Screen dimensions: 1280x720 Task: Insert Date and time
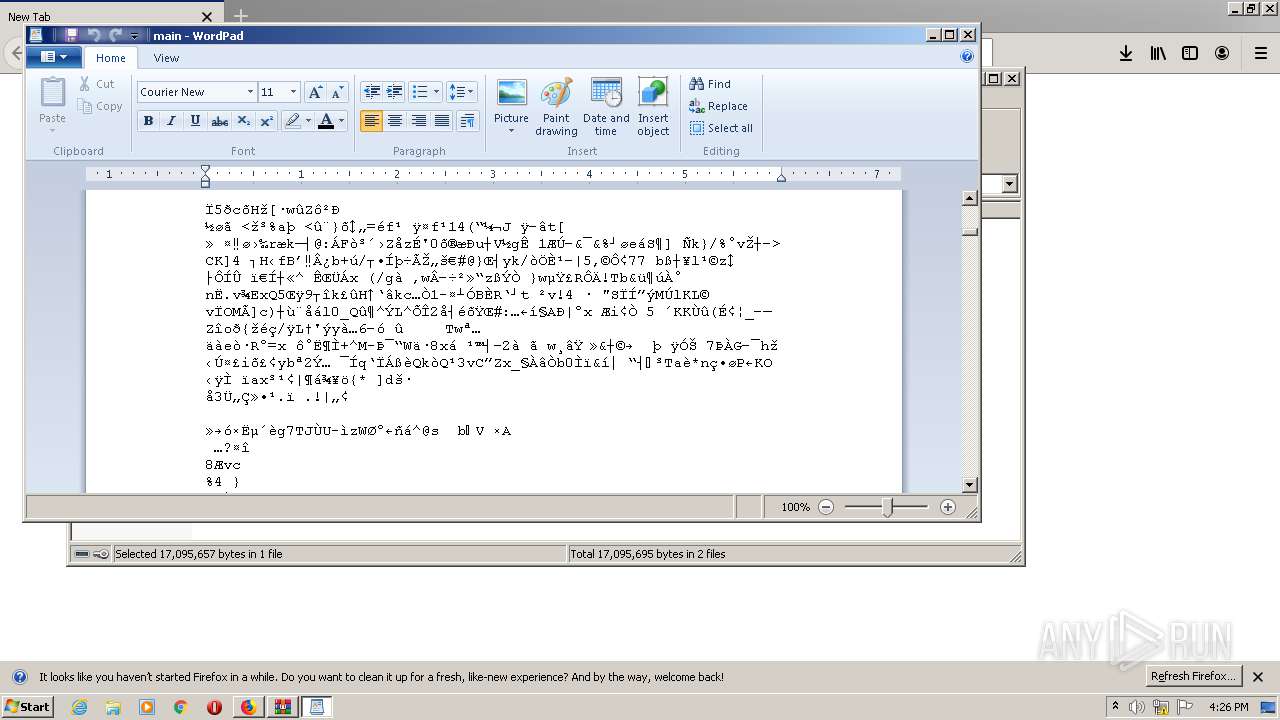606,107
